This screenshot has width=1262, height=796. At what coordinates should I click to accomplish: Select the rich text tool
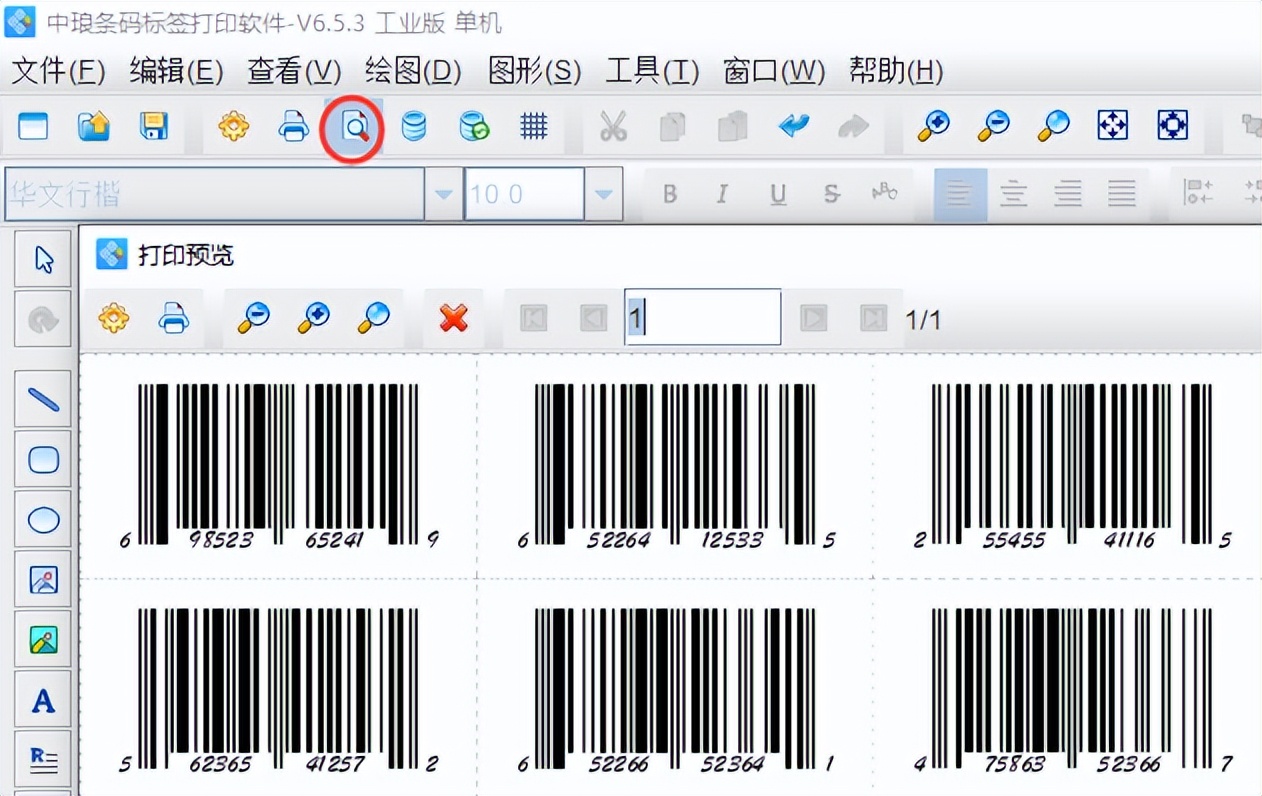(43, 760)
